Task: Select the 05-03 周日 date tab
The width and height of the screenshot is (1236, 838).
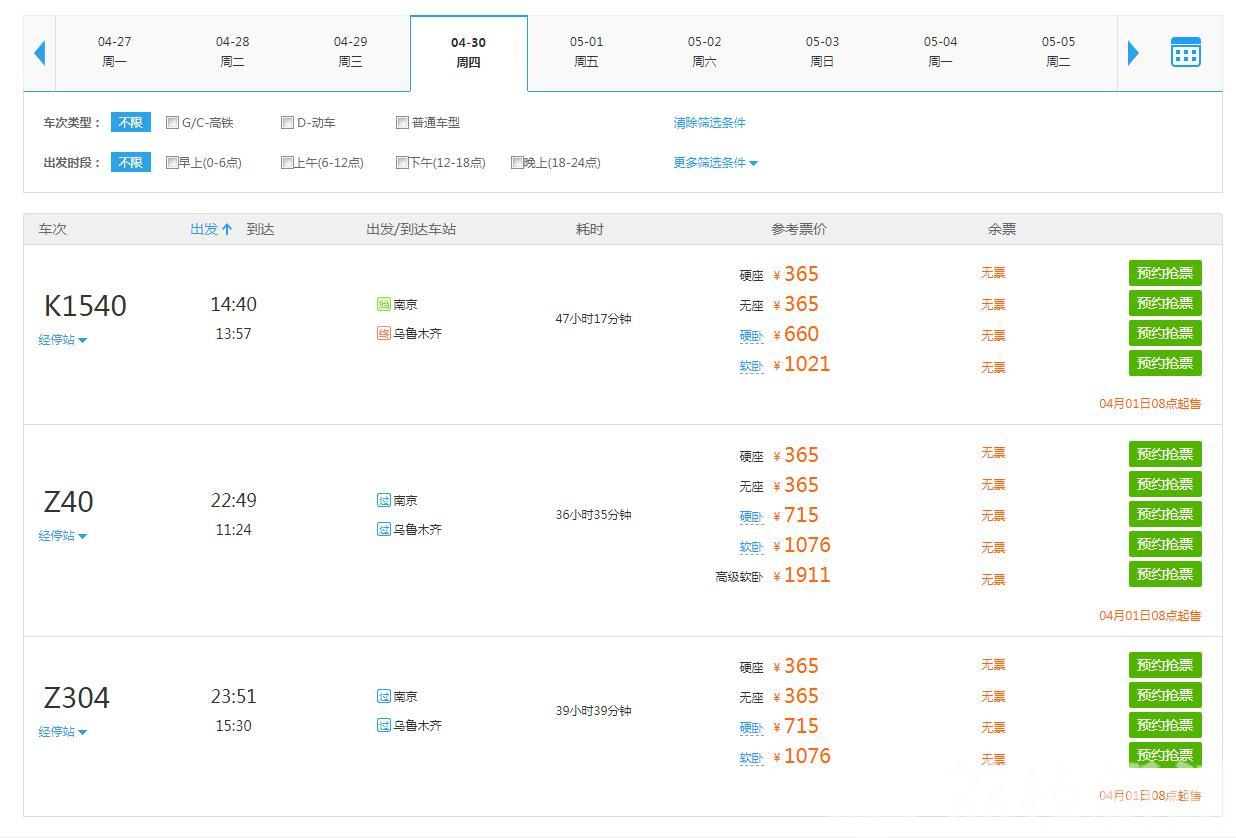Action: 823,52
